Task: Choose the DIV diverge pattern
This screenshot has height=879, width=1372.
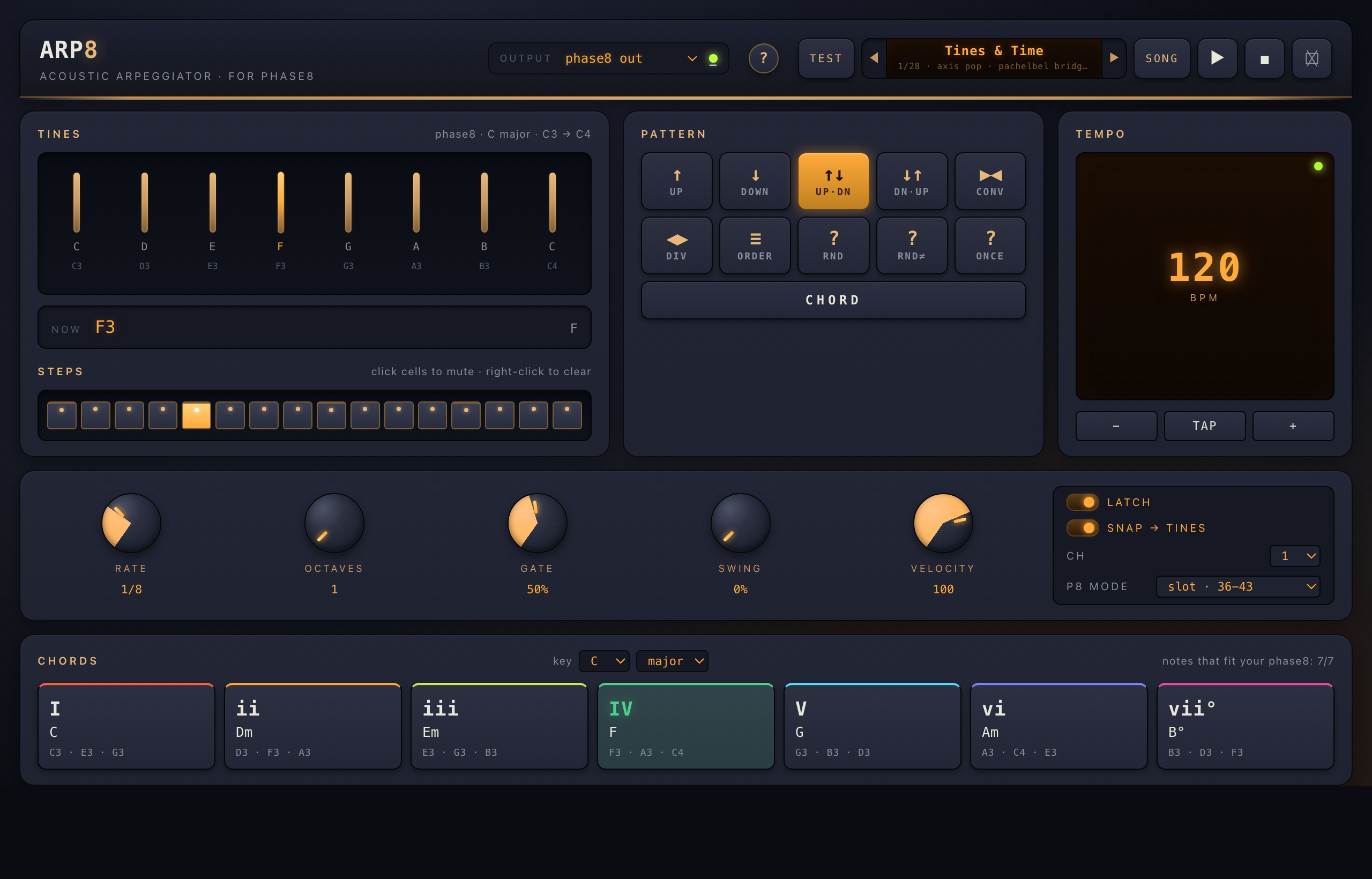Action: [x=676, y=245]
